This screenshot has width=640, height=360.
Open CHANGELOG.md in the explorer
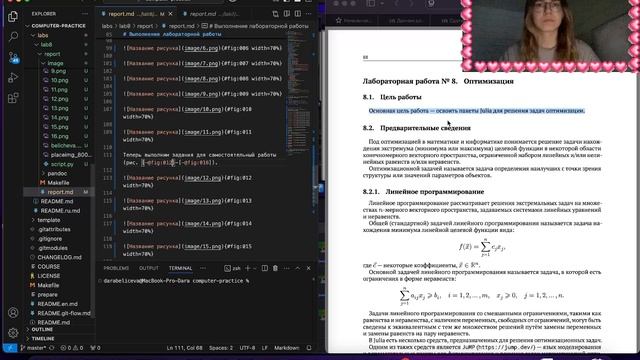[x=59, y=257]
